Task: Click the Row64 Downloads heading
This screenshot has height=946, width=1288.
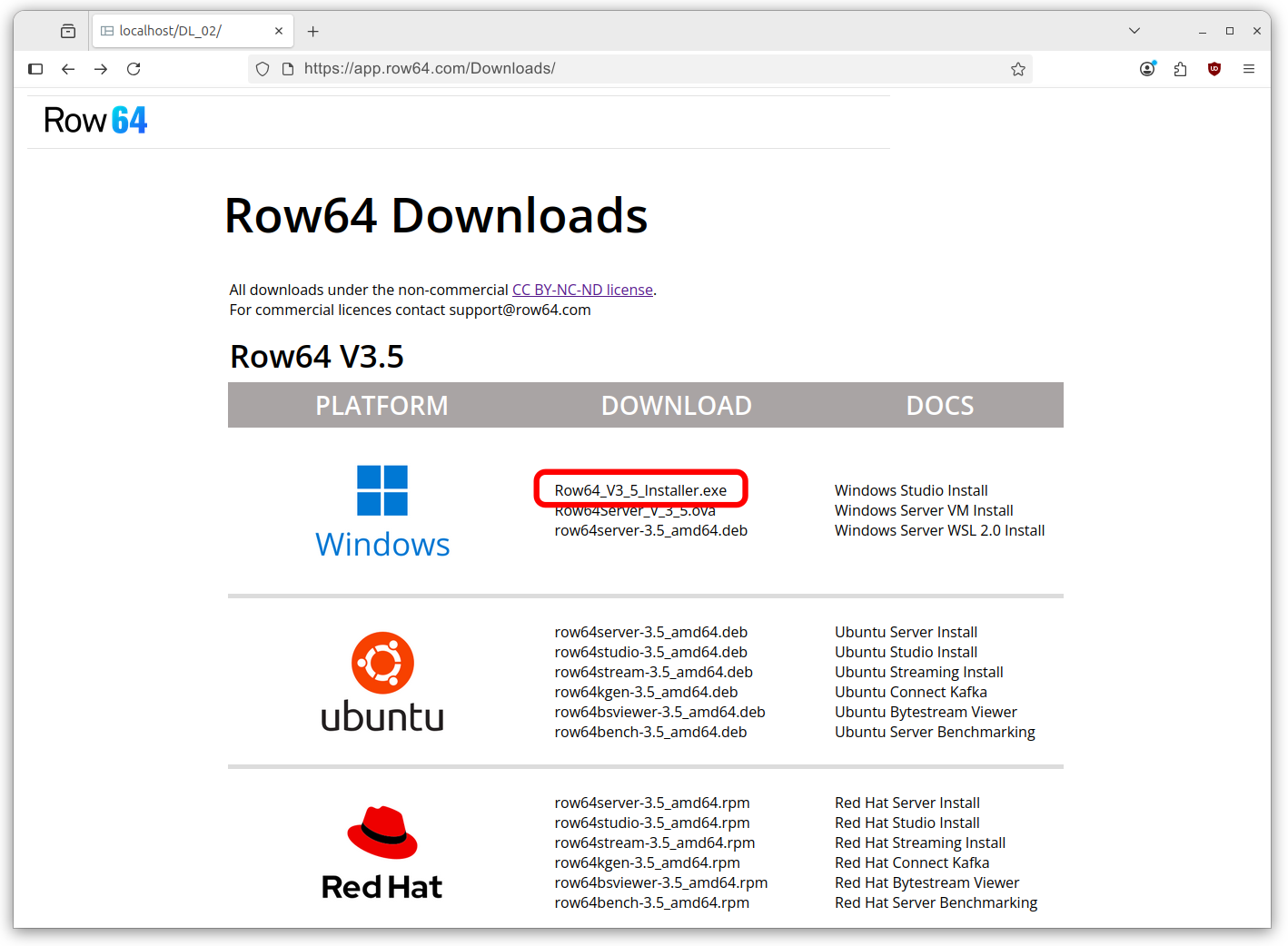Action: click(436, 216)
